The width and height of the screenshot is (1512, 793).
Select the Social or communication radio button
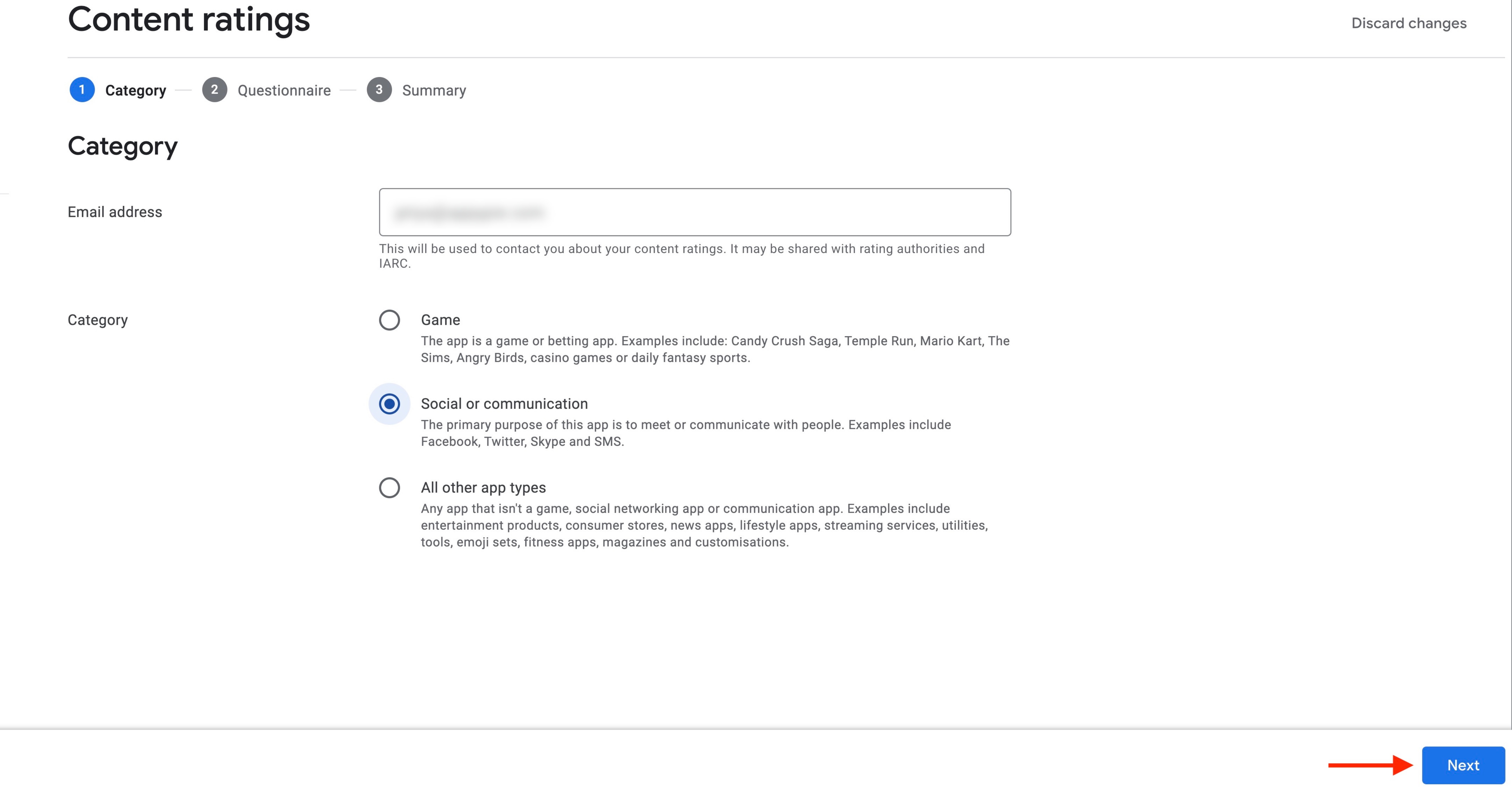click(389, 404)
